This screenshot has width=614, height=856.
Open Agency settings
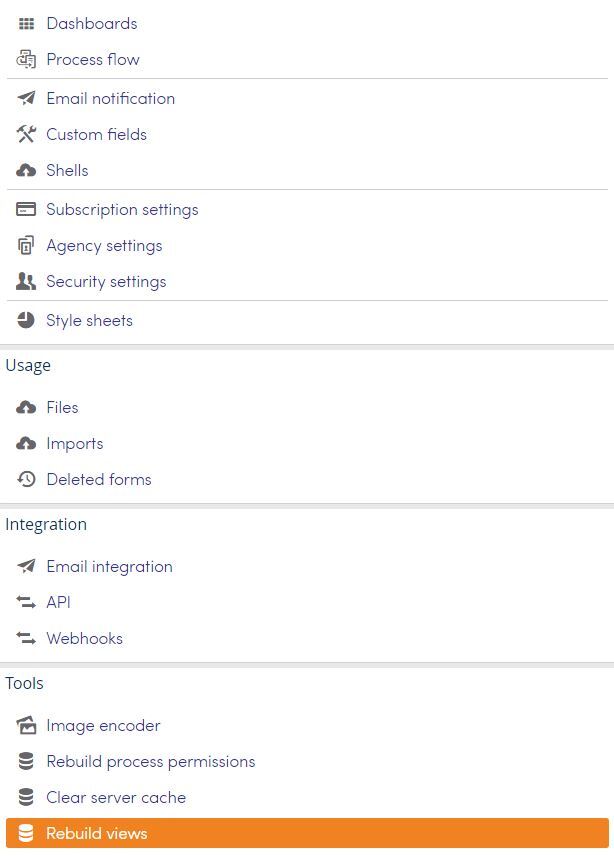[307, 246]
